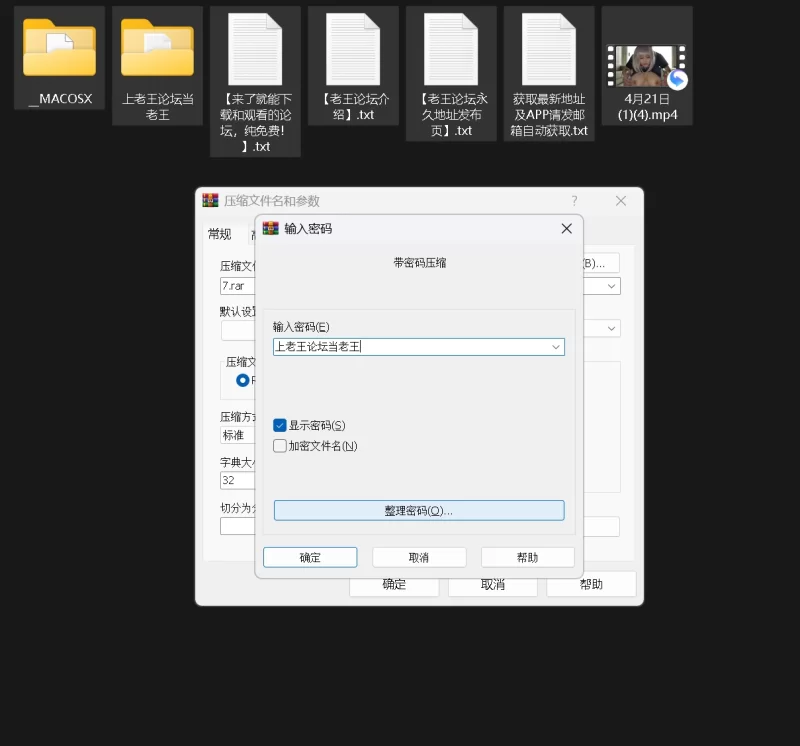
Task: Select the 【老王论坛介绍】.txt file icon
Action: tap(353, 50)
